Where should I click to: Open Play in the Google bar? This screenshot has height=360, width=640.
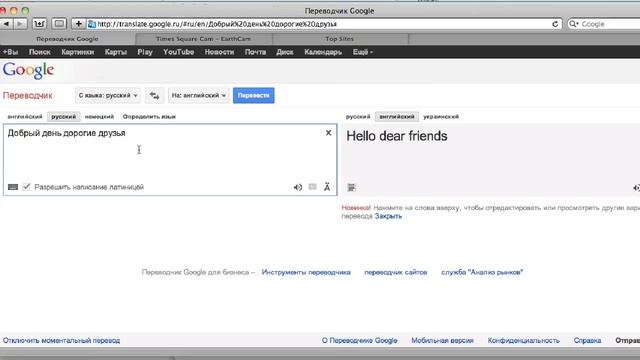pyautogui.click(x=145, y=52)
